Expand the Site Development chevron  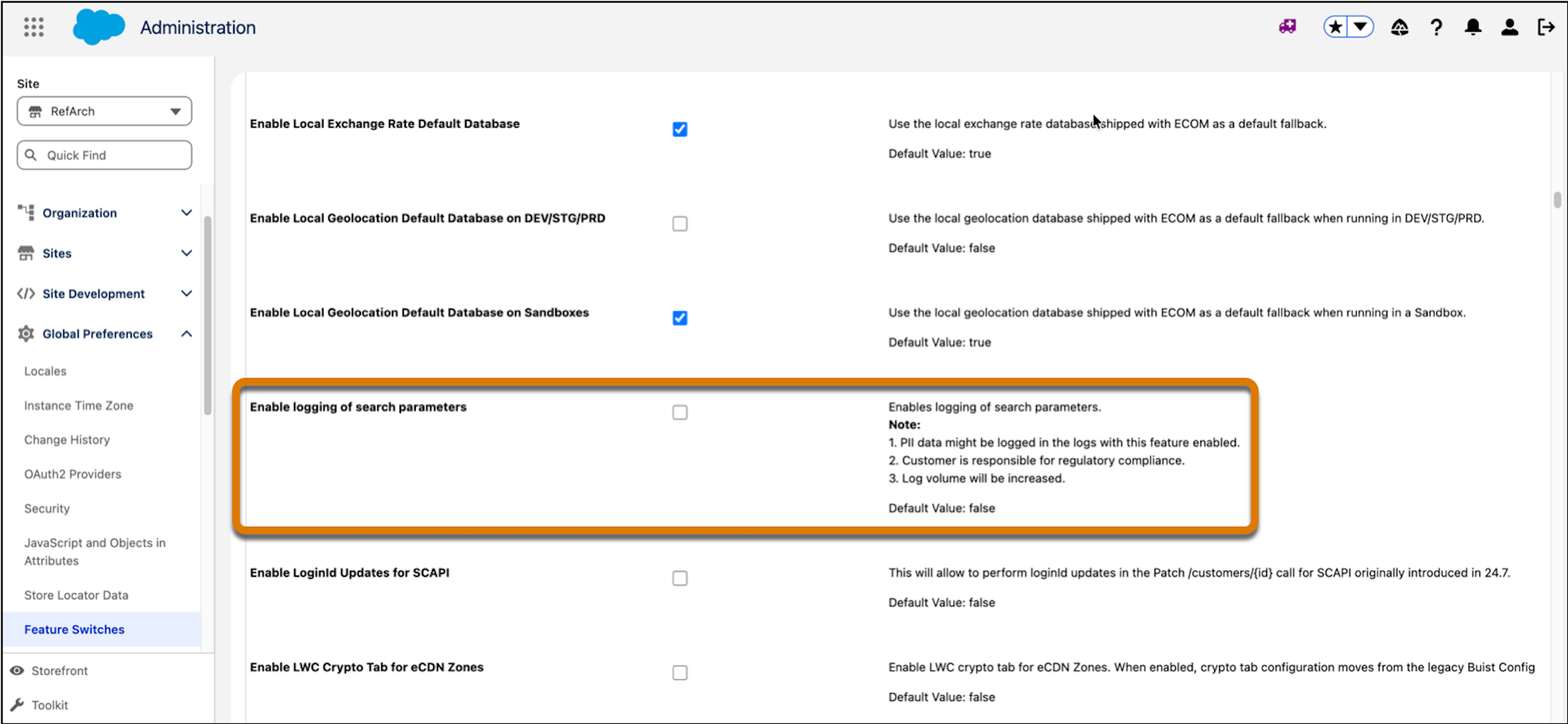(x=186, y=293)
